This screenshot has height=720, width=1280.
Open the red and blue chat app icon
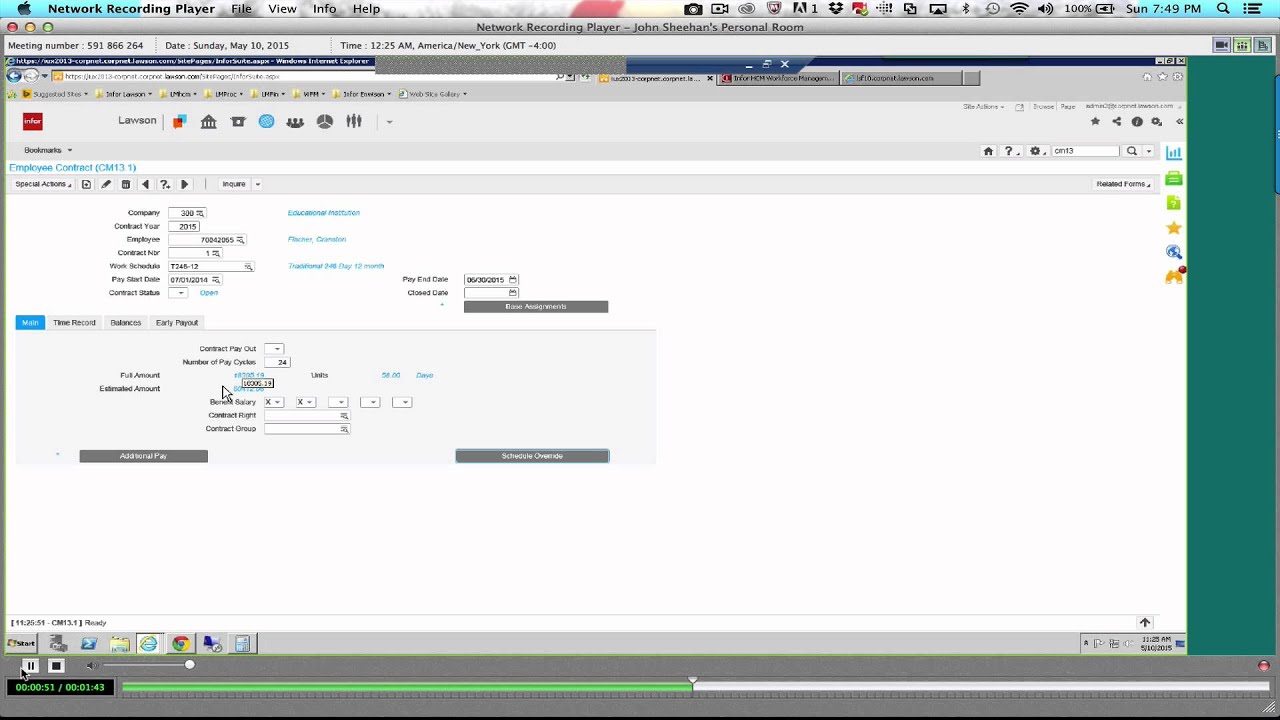[179, 121]
